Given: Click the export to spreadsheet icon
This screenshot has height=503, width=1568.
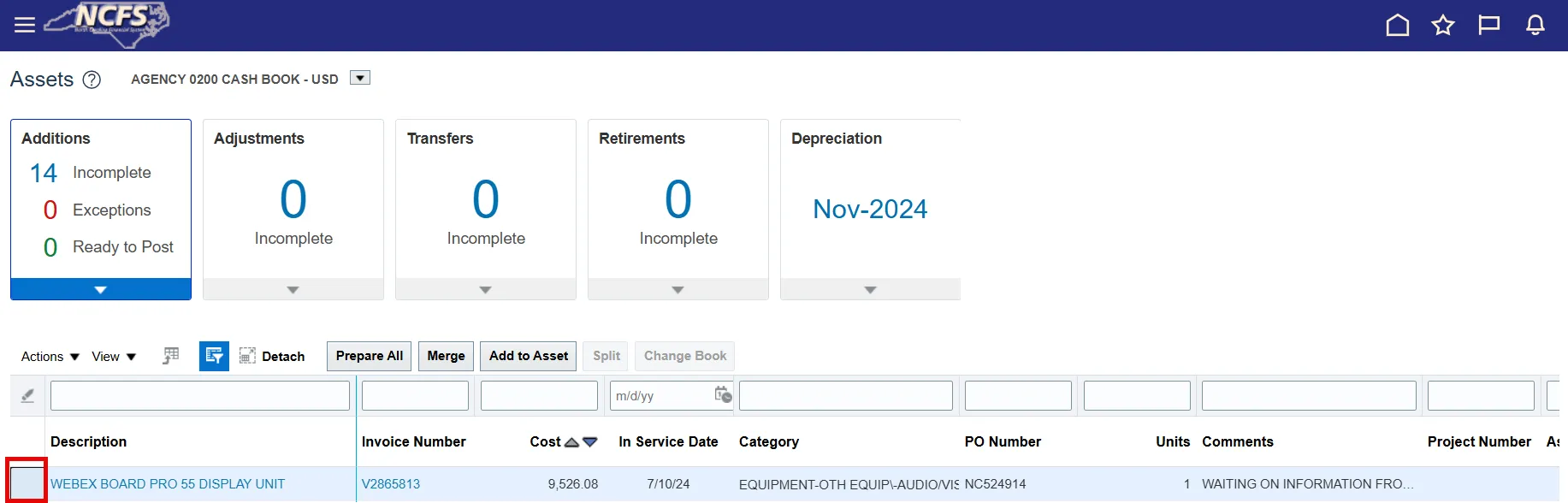Looking at the screenshot, I should (171, 356).
